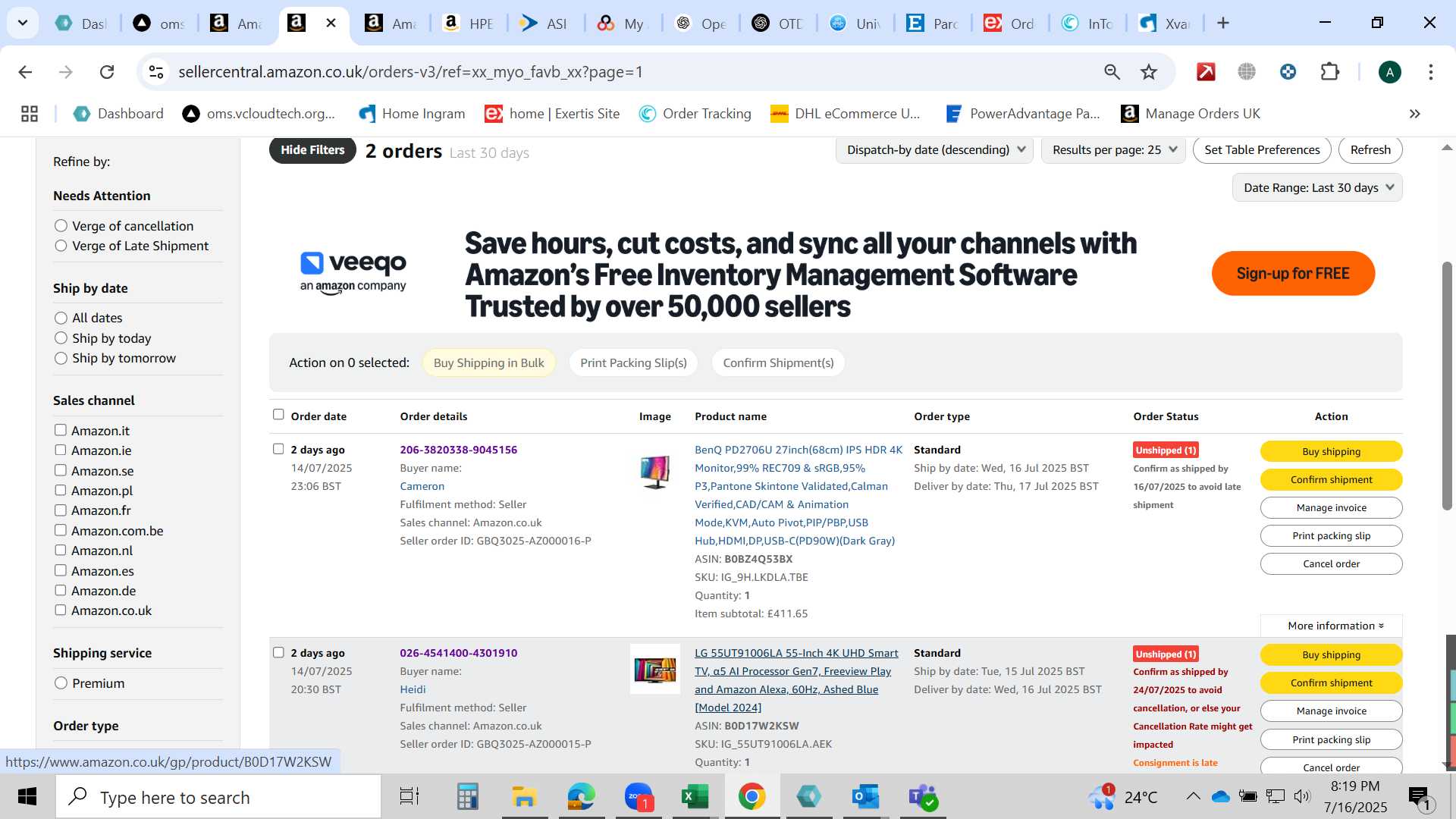Image resolution: width=1456 pixels, height=819 pixels.
Task: Select order 206-3820338-9045156 checkbox
Action: tap(278, 449)
